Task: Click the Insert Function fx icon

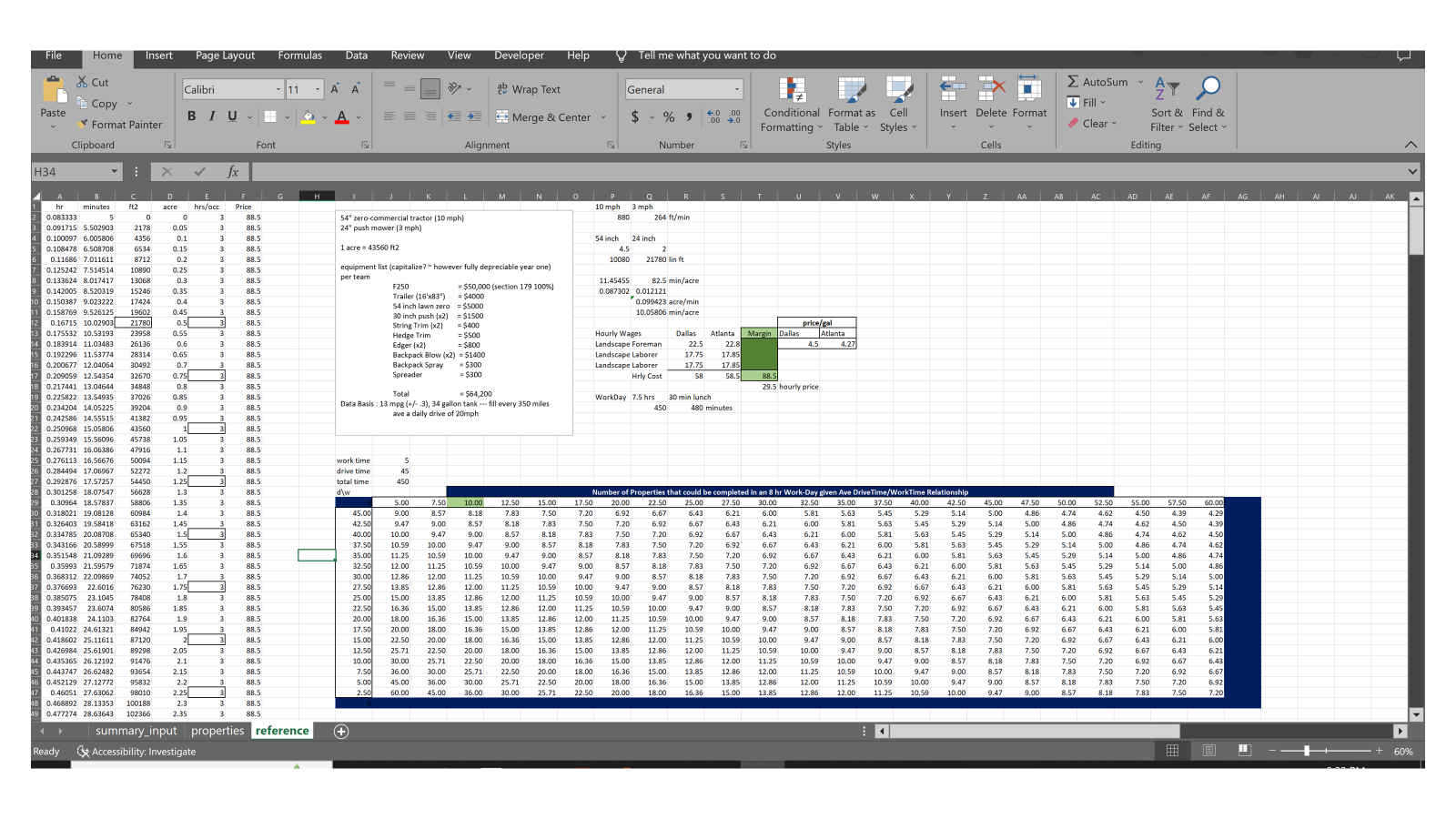Action: (x=233, y=171)
